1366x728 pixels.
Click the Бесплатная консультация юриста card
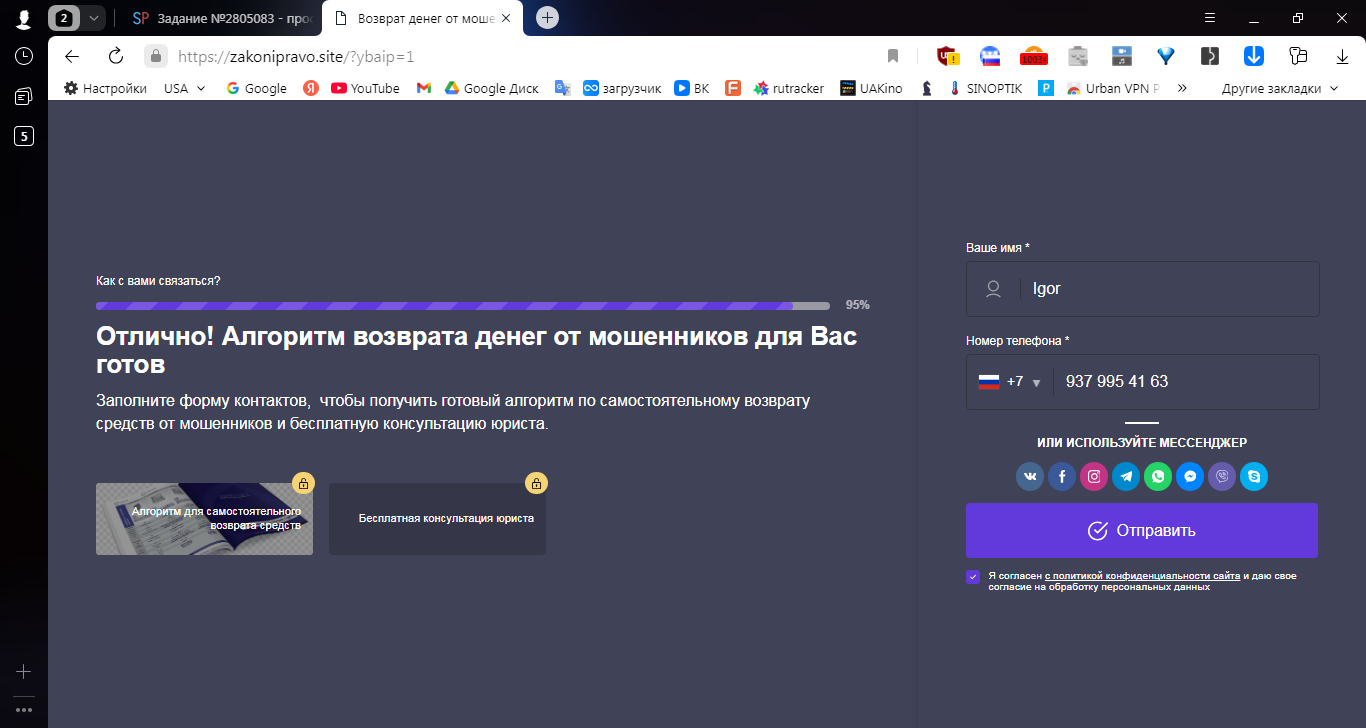[x=437, y=519]
